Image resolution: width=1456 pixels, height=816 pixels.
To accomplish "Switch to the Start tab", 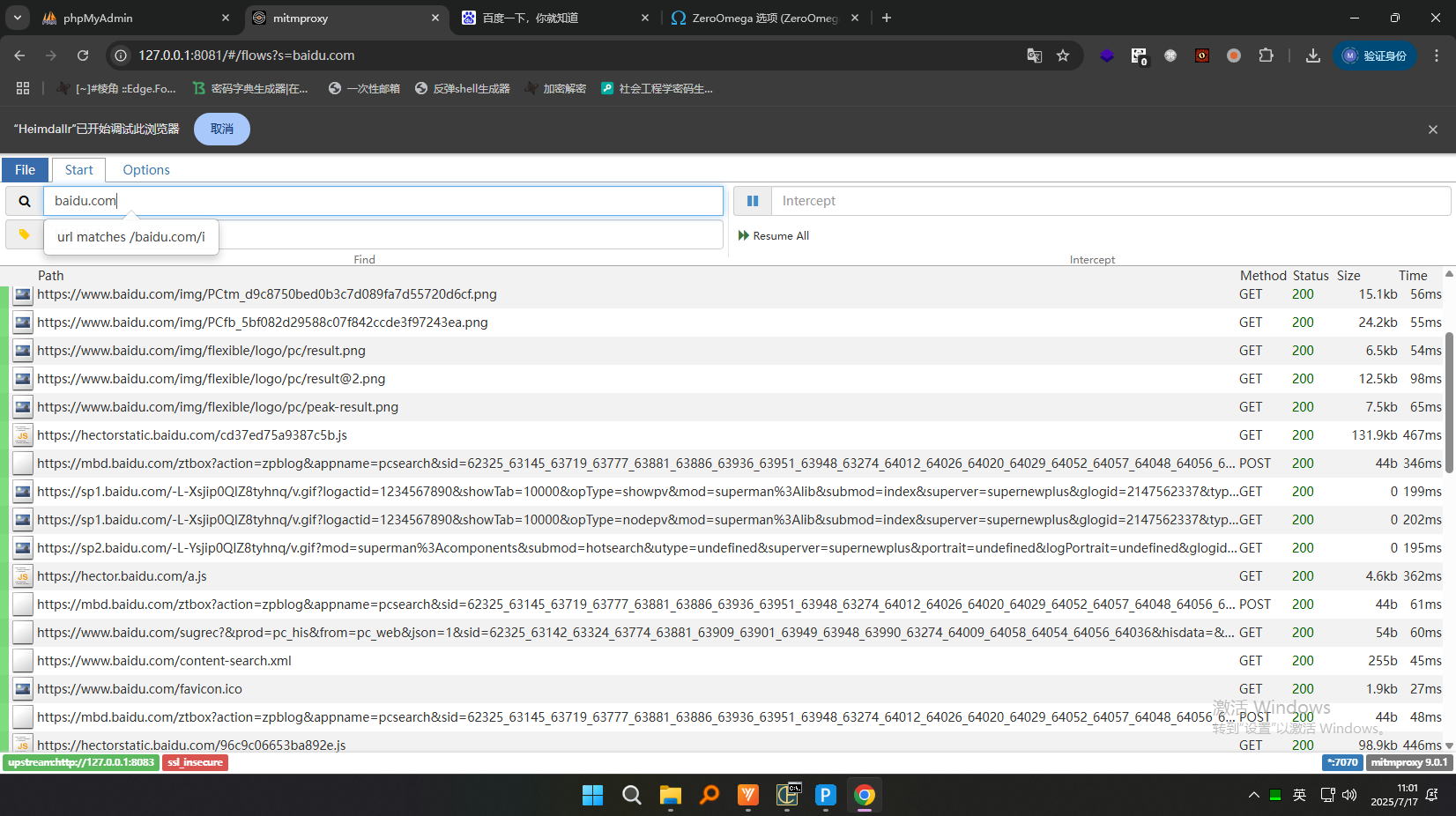I will coord(78,170).
